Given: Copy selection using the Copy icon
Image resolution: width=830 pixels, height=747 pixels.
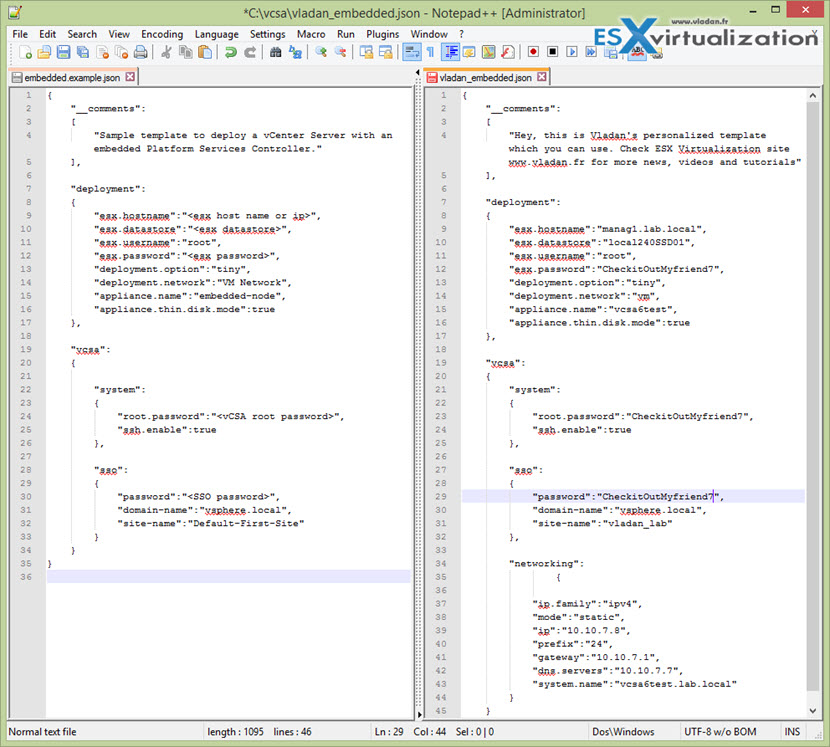Looking at the screenshot, I should coord(185,52).
